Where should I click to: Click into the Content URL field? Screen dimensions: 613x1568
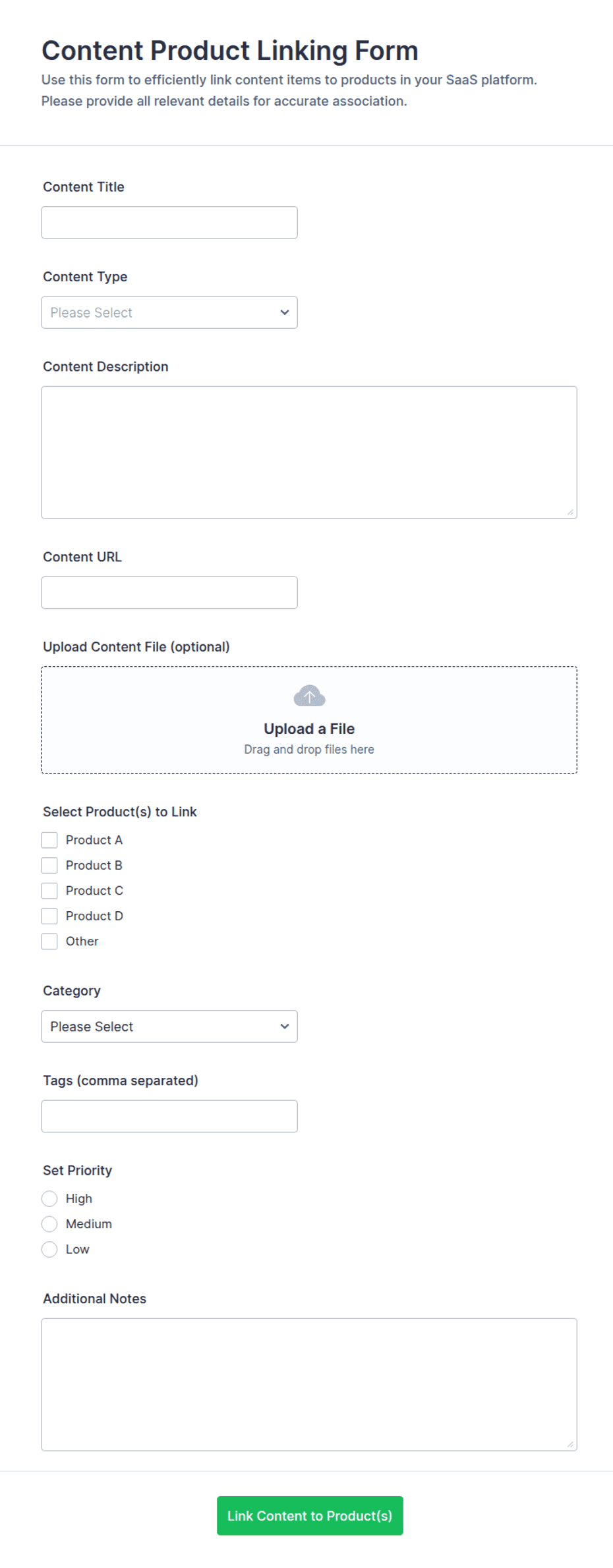point(169,593)
